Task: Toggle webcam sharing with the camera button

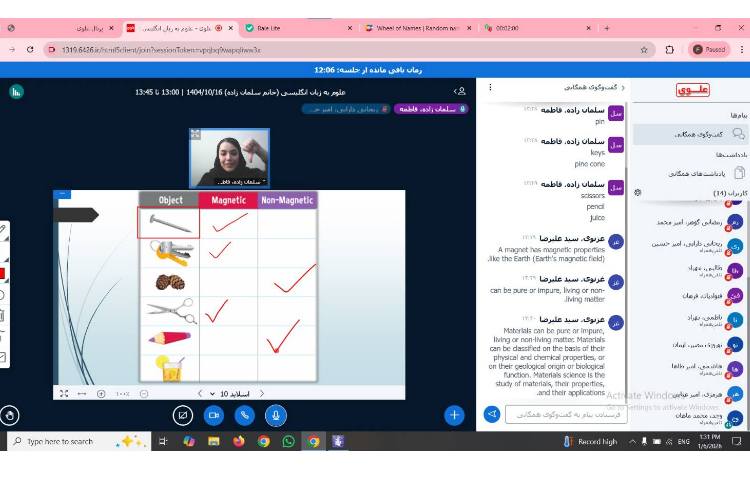Action: click(214, 415)
